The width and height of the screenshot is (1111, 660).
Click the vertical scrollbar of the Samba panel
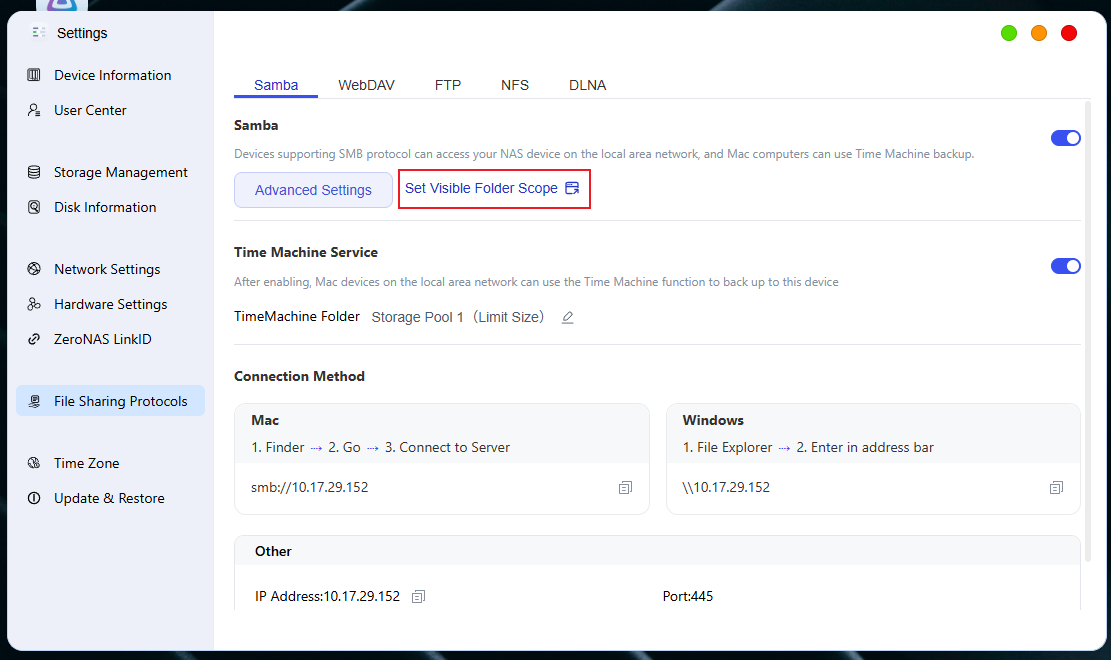pyautogui.click(x=1088, y=332)
